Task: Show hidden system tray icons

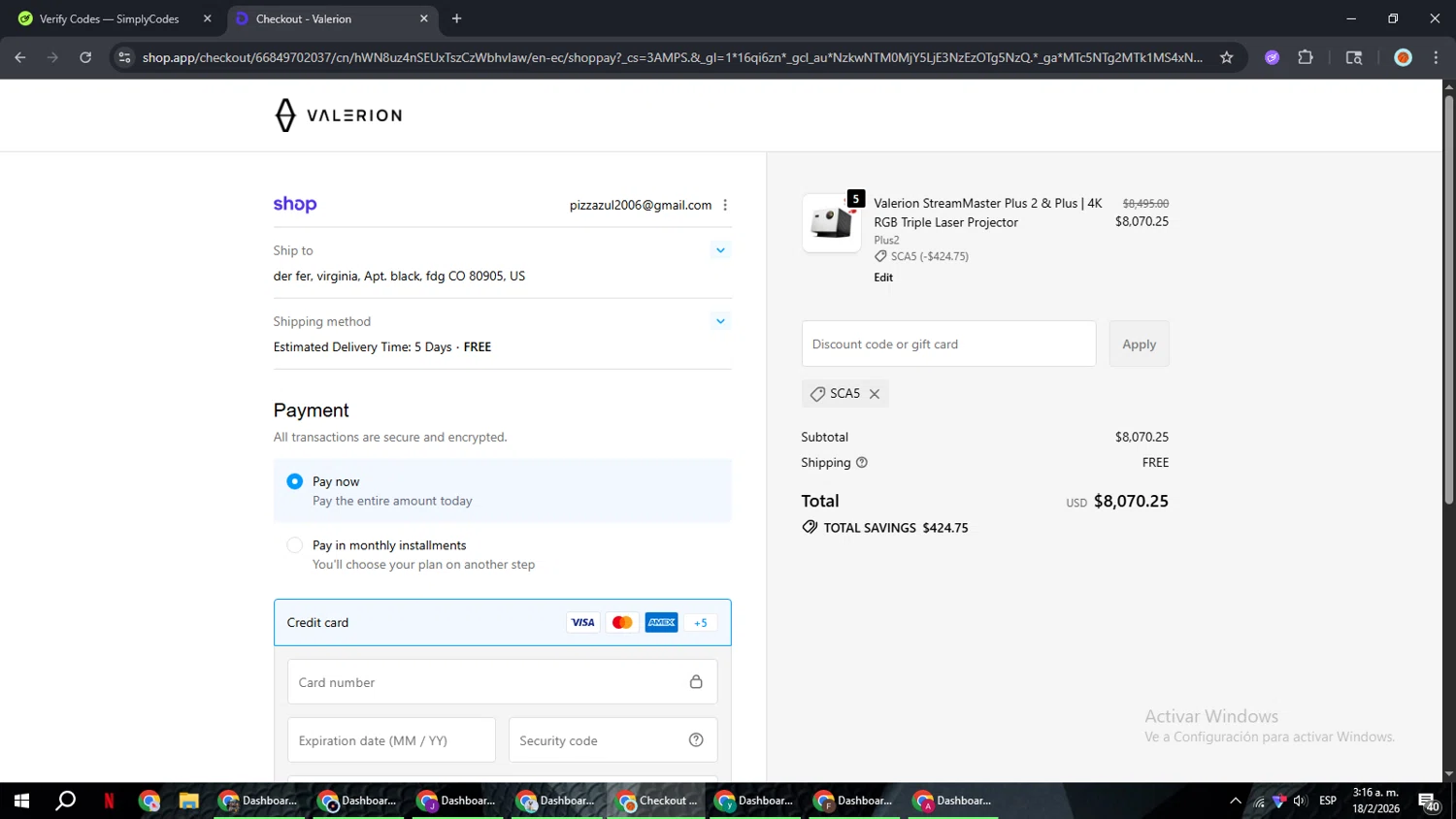Action: (1235, 801)
